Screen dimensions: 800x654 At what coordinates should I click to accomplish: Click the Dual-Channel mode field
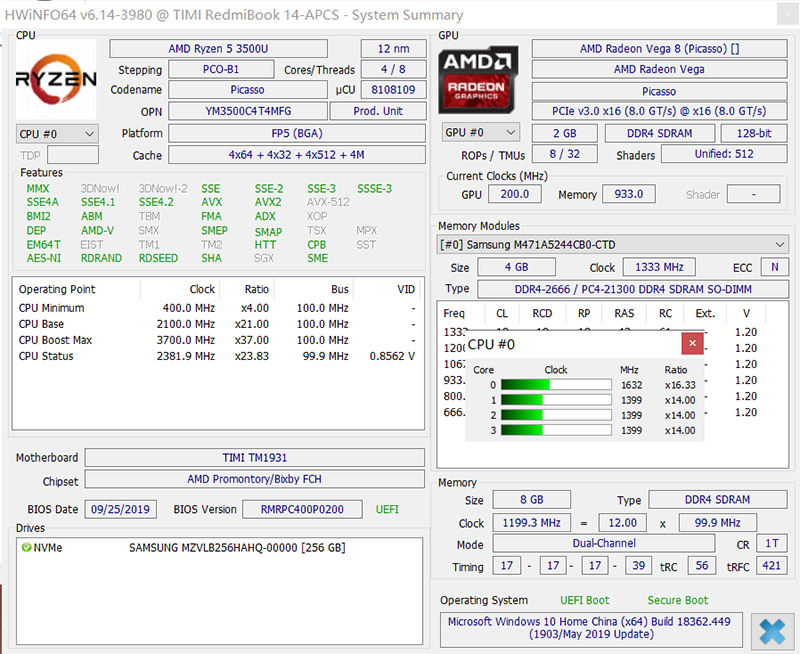[604, 543]
